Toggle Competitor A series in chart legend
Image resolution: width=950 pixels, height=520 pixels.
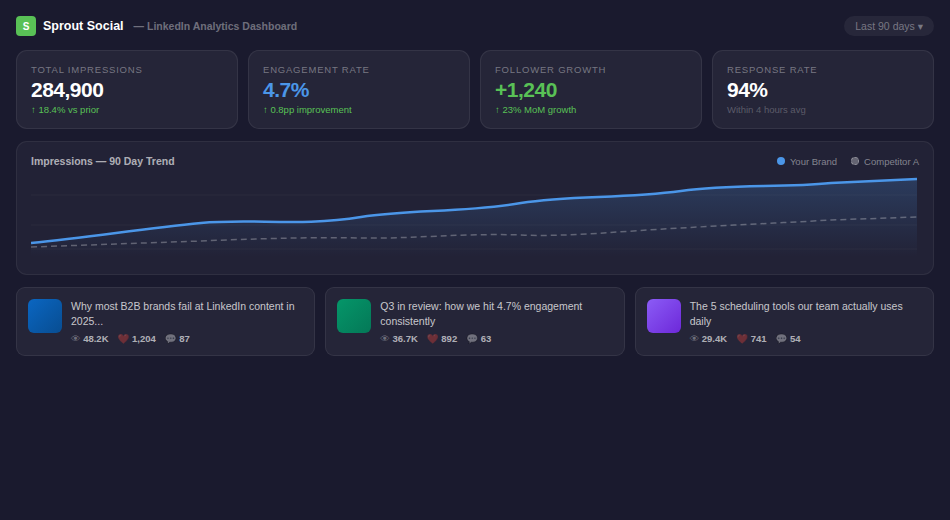point(885,161)
